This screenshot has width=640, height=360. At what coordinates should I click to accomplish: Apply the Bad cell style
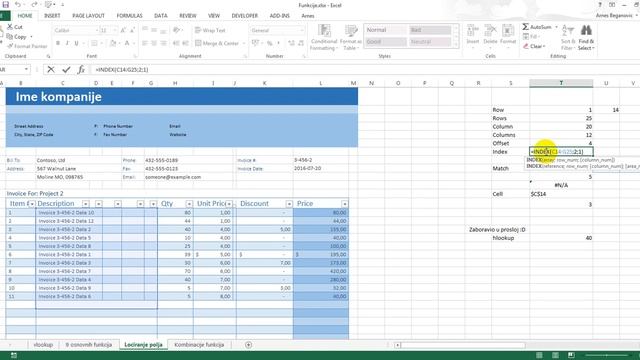(430, 30)
